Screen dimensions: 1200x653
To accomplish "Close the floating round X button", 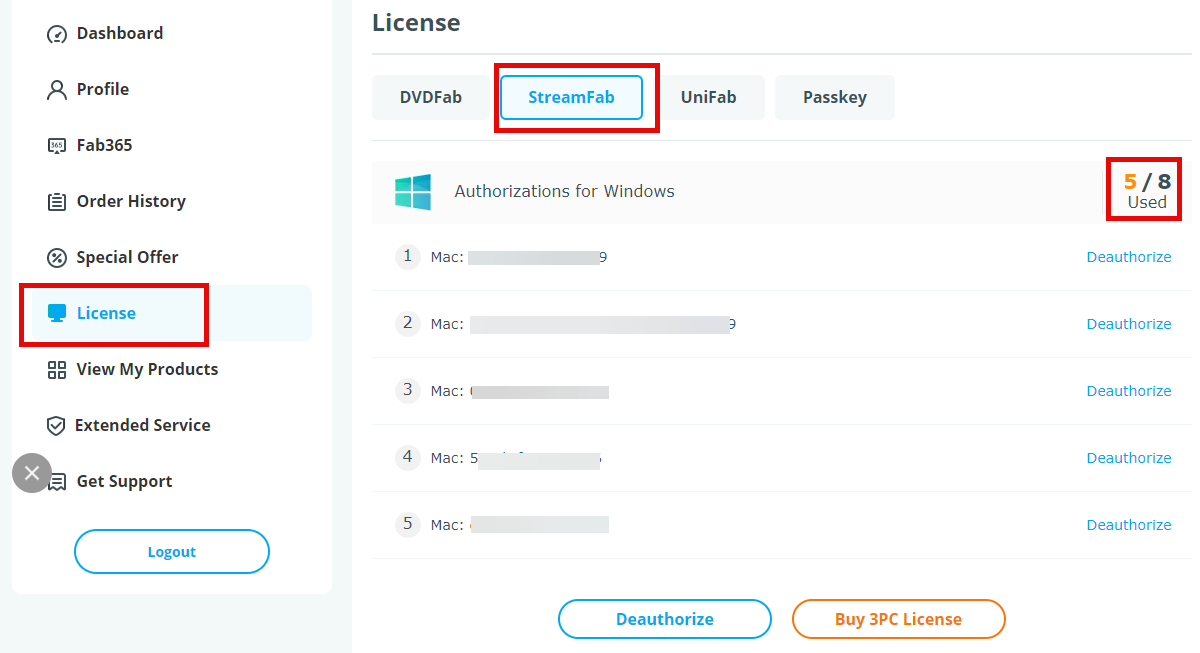I will 32,473.
